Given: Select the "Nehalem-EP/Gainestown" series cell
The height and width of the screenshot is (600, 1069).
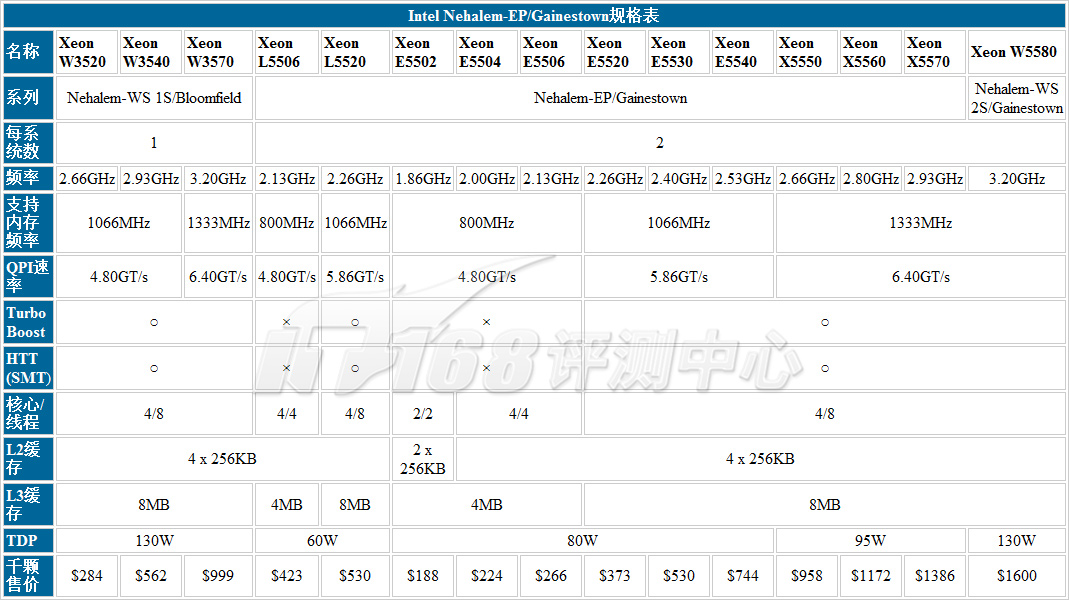Looking at the screenshot, I should [610, 98].
